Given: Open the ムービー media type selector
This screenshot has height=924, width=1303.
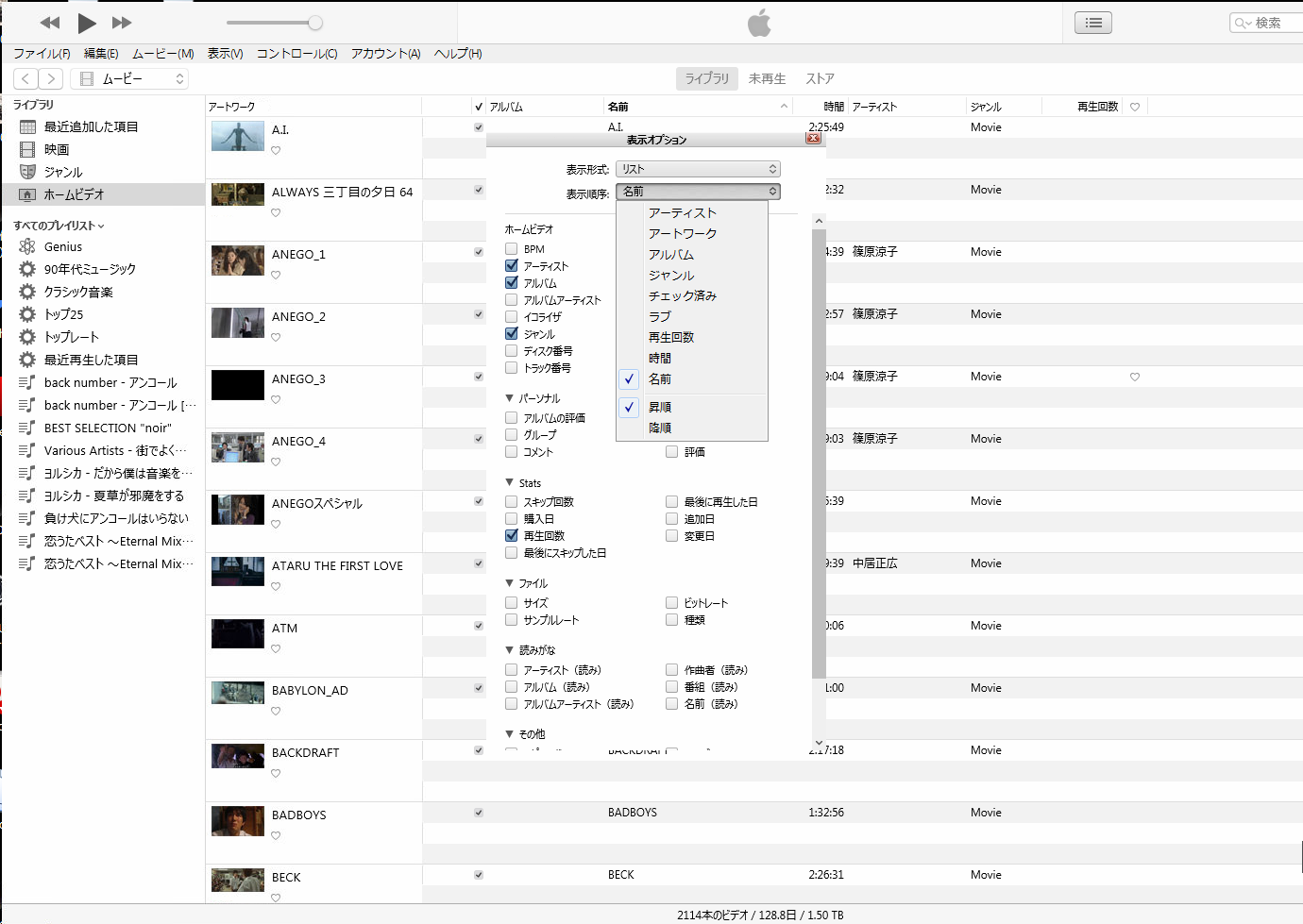Looking at the screenshot, I should (x=130, y=79).
